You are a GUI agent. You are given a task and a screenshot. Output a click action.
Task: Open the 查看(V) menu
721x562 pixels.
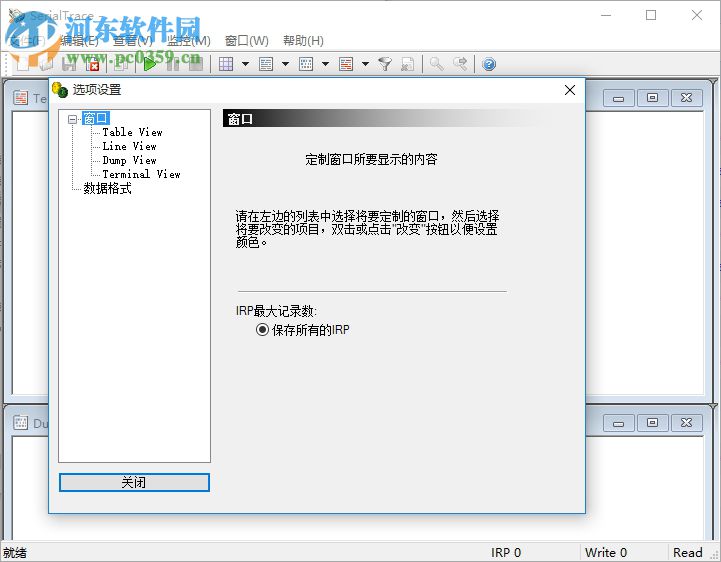pyautogui.click(x=133, y=41)
